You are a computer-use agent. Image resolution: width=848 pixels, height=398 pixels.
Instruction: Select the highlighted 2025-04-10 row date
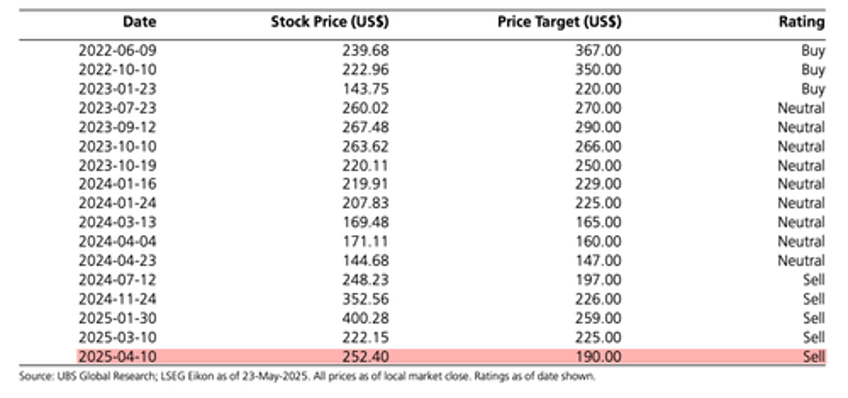pyautogui.click(x=117, y=356)
